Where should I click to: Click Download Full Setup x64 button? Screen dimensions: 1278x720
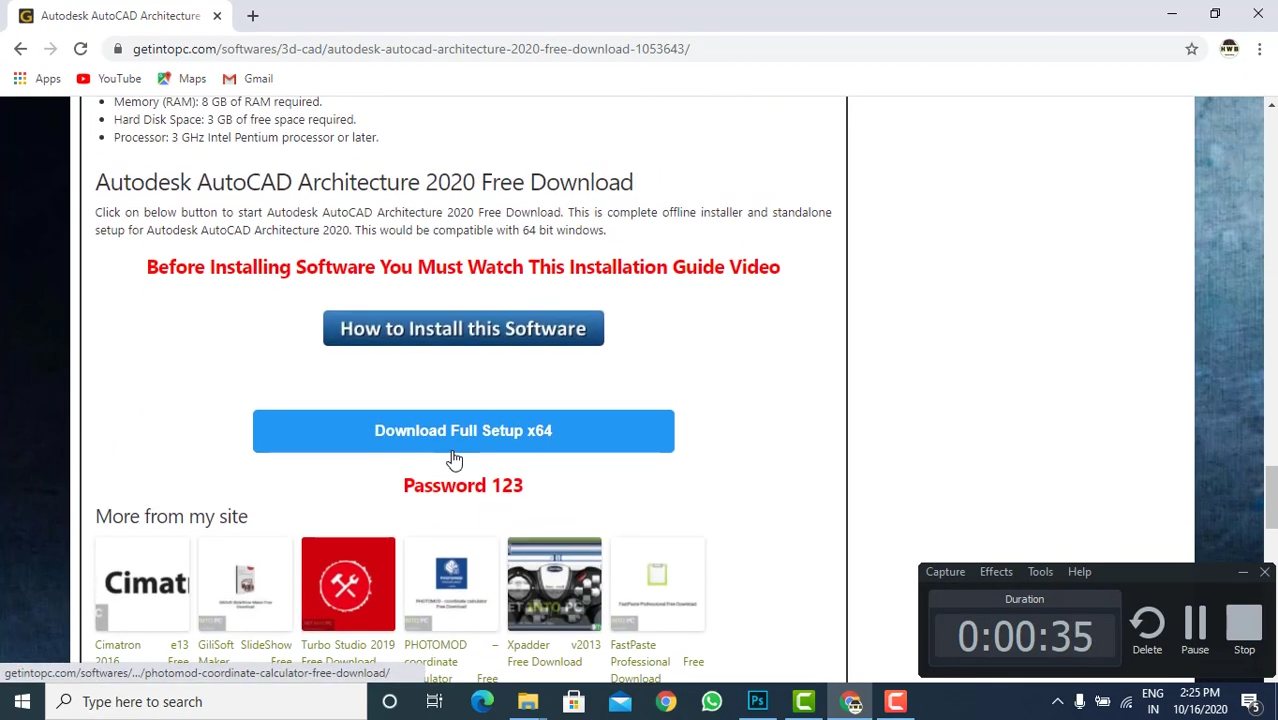[x=463, y=431]
